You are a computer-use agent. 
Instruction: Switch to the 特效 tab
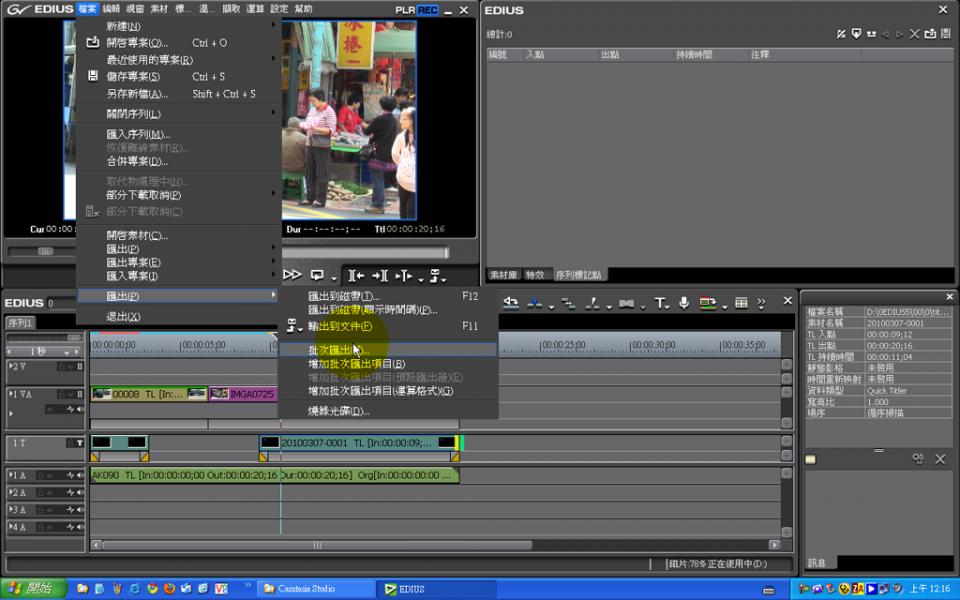pyautogui.click(x=535, y=275)
